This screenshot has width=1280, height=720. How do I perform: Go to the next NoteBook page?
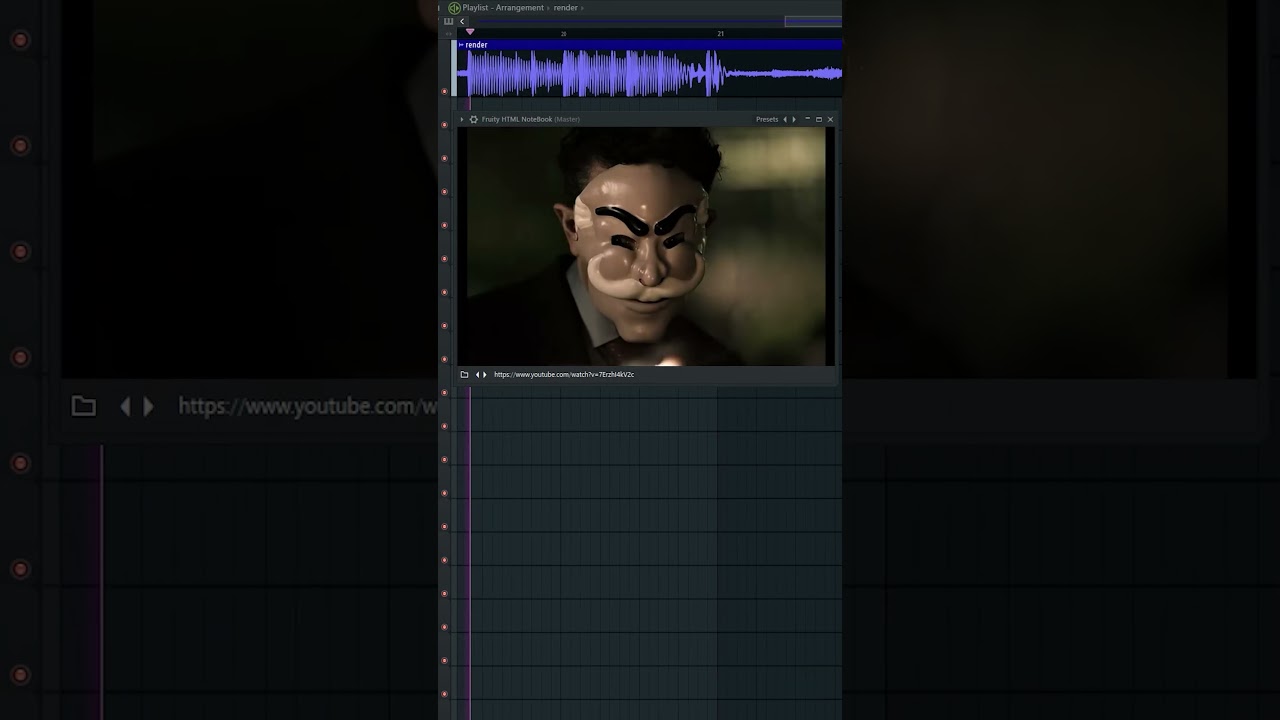tap(485, 374)
